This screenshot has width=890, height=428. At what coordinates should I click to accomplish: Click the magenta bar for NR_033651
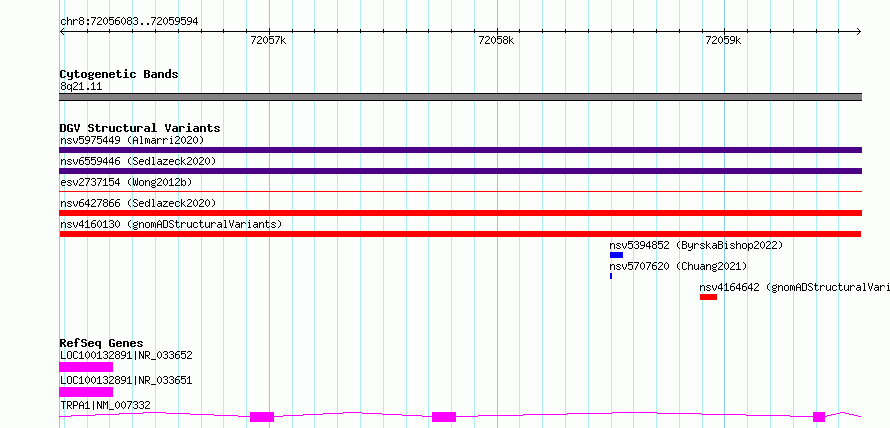pos(86,392)
